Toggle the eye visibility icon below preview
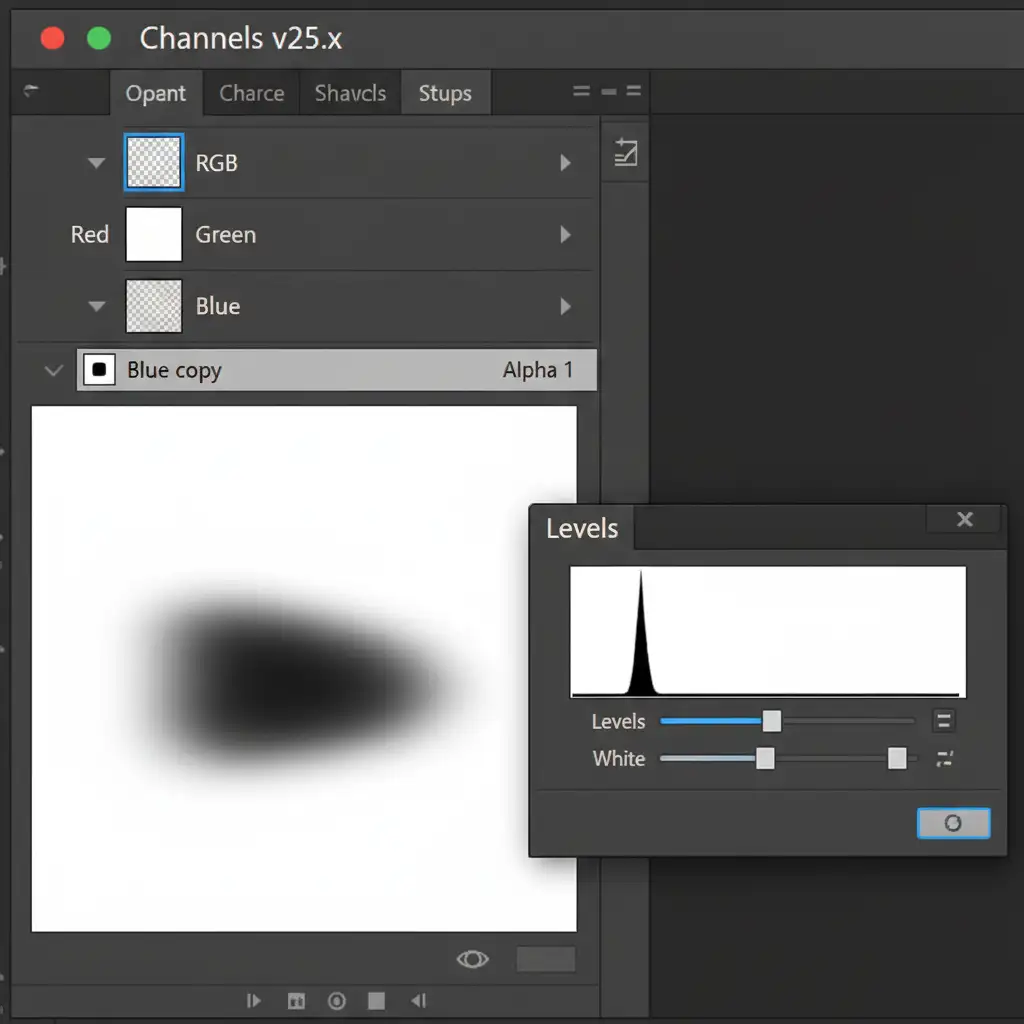Screen dimensions: 1024x1024 (472, 959)
